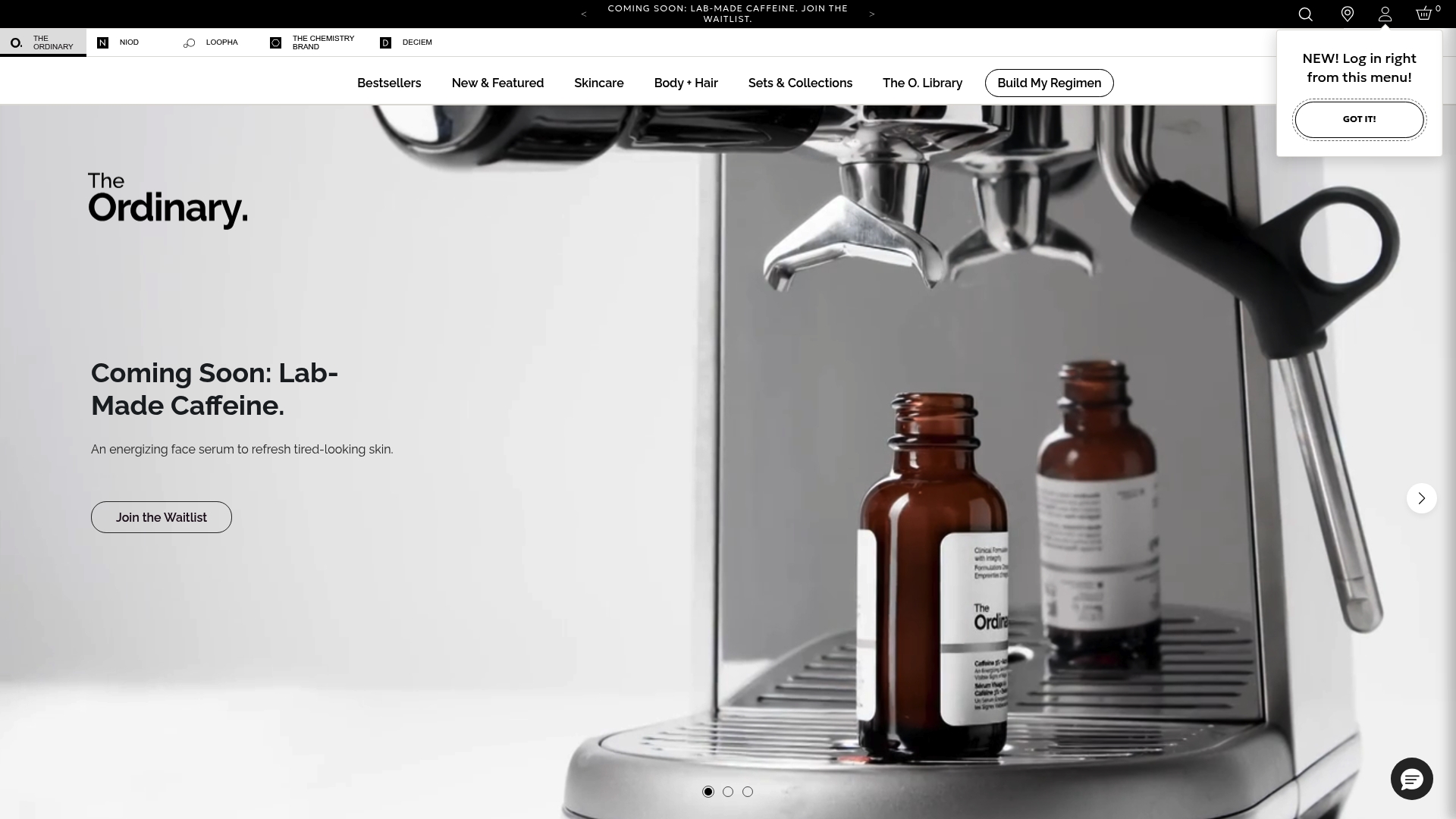Click the Build My Regimen button
Image resolution: width=1456 pixels, height=819 pixels.
click(x=1050, y=83)
